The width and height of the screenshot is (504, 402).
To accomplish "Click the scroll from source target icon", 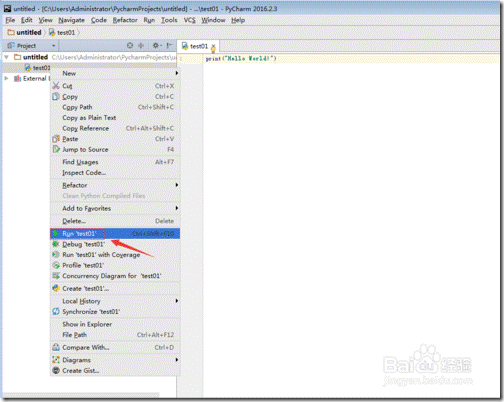I will tap(130, 46).
